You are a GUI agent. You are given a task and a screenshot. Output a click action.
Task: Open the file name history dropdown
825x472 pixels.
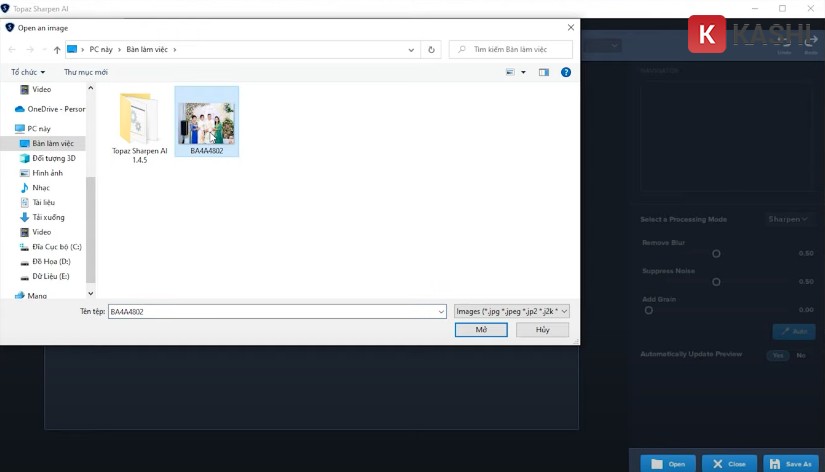point(441,312)
